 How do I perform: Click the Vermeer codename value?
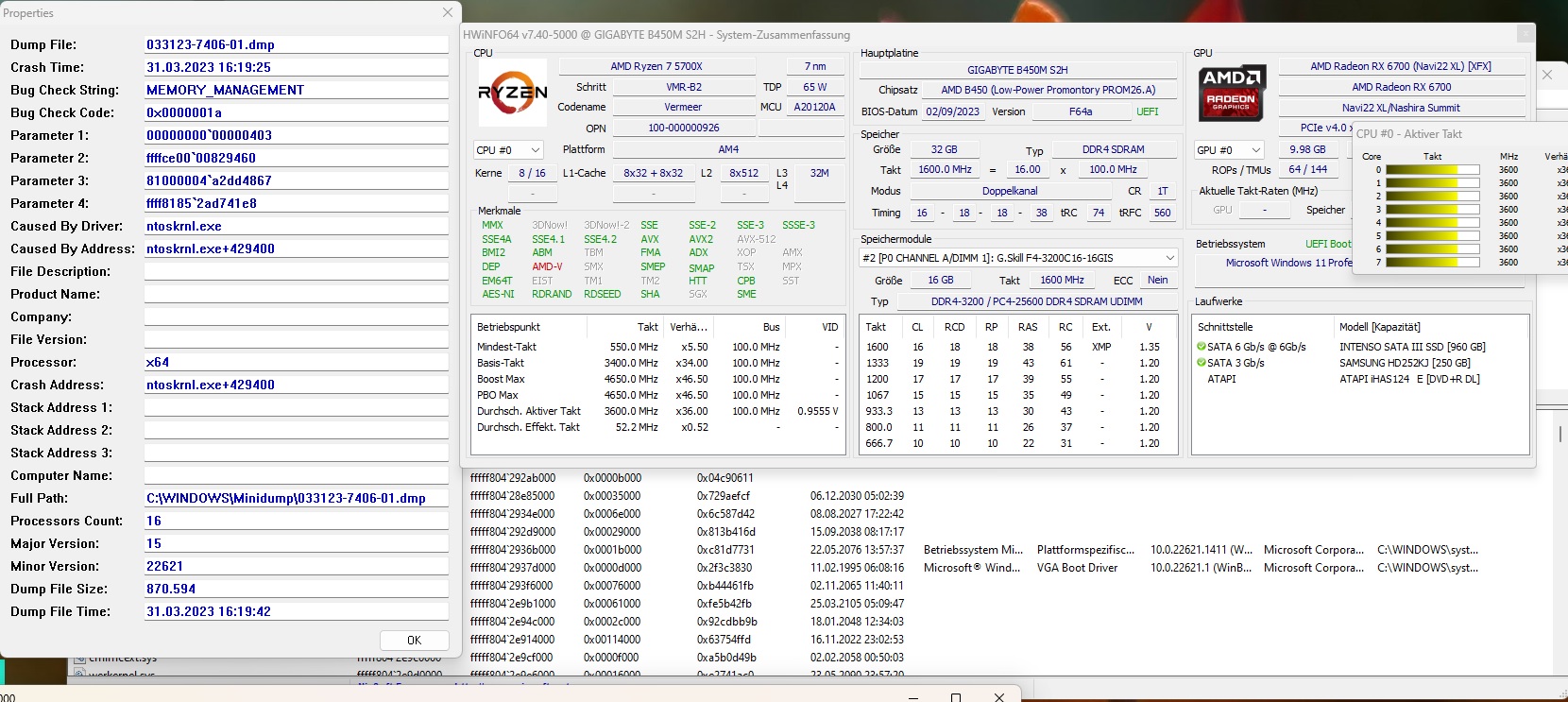pyautogui.click(x=683, y=107)
